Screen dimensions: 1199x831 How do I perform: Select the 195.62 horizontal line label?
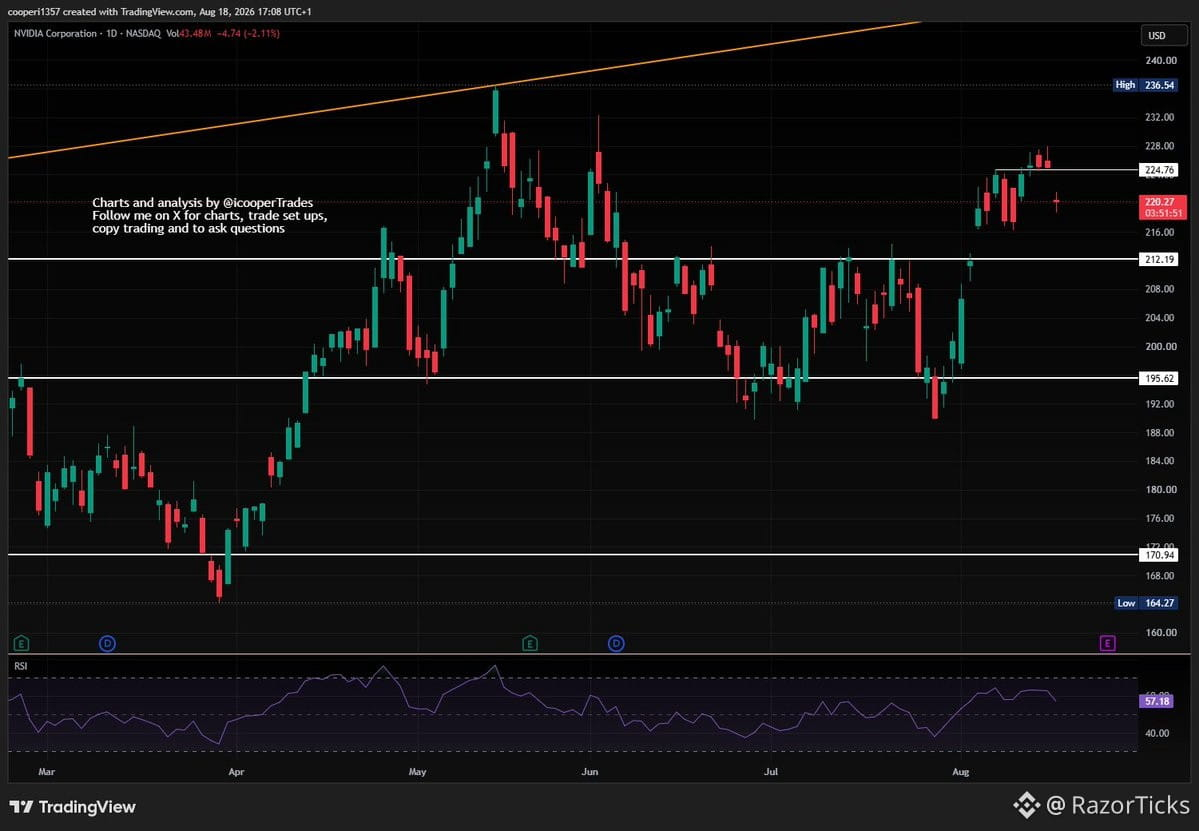pyautogui.click(x=1158, y=378)
